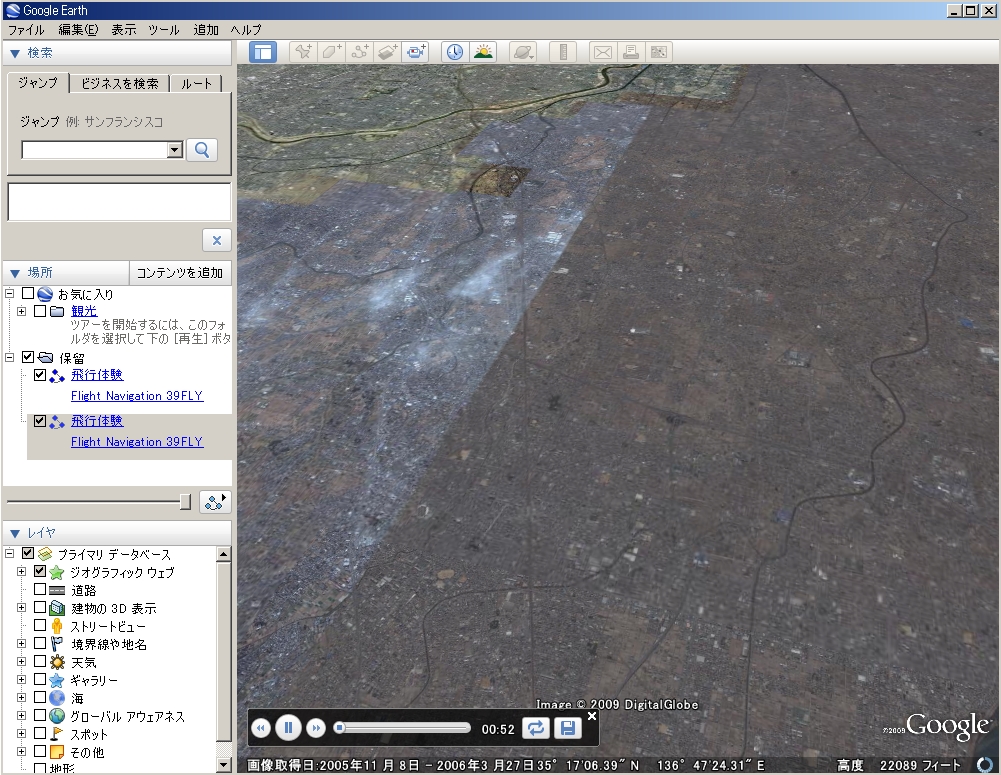Collapse the 検索 search panel
The height and width of the screenshot is (775, 1001).
click(15, 54)
